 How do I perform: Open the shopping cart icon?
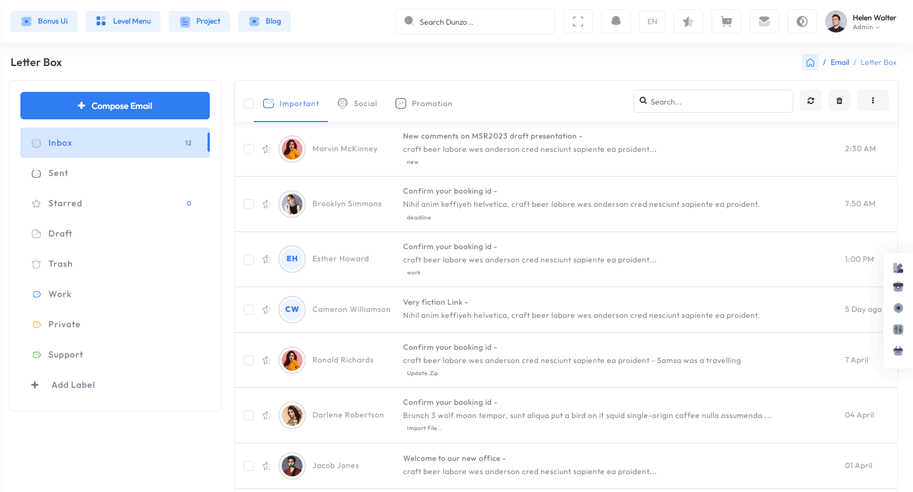(x=726, y=21)
